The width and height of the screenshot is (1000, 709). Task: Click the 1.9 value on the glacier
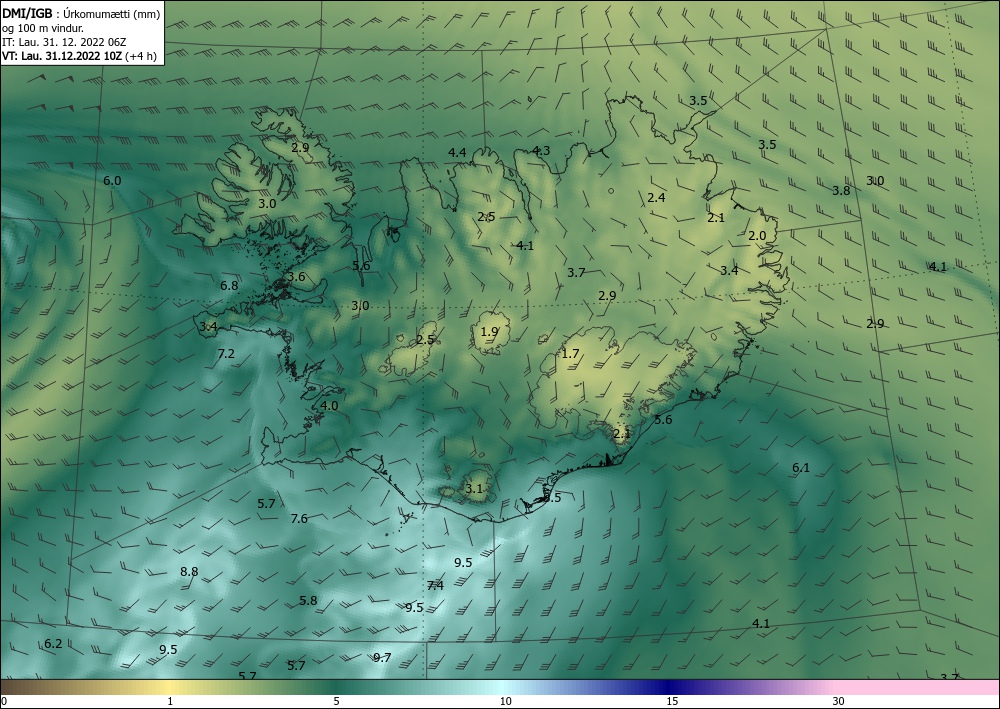[x=489, y=332]
